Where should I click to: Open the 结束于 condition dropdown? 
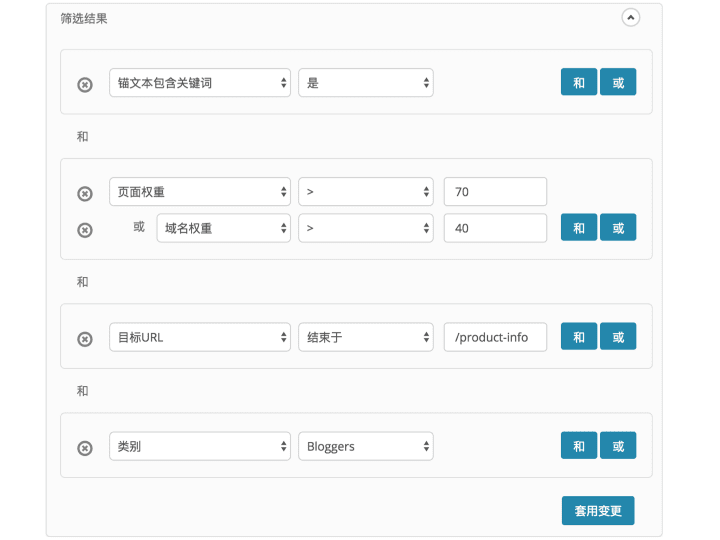pos(366,337)
